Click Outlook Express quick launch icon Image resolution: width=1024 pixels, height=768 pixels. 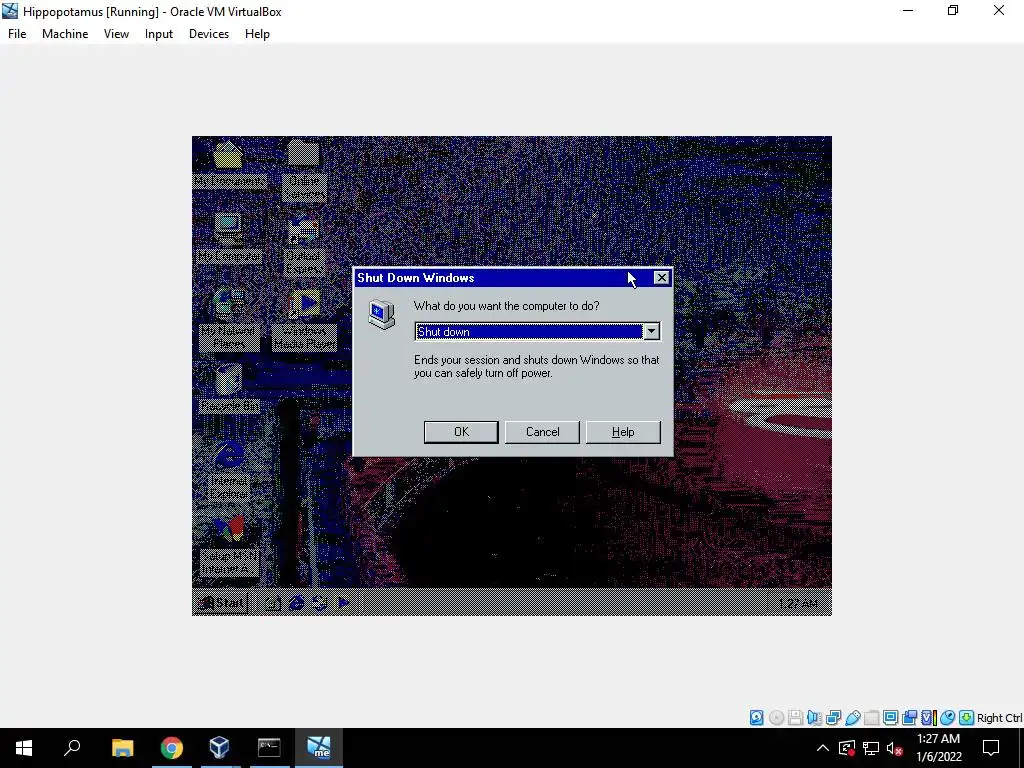pyautogui.click(x=319, y=603)
